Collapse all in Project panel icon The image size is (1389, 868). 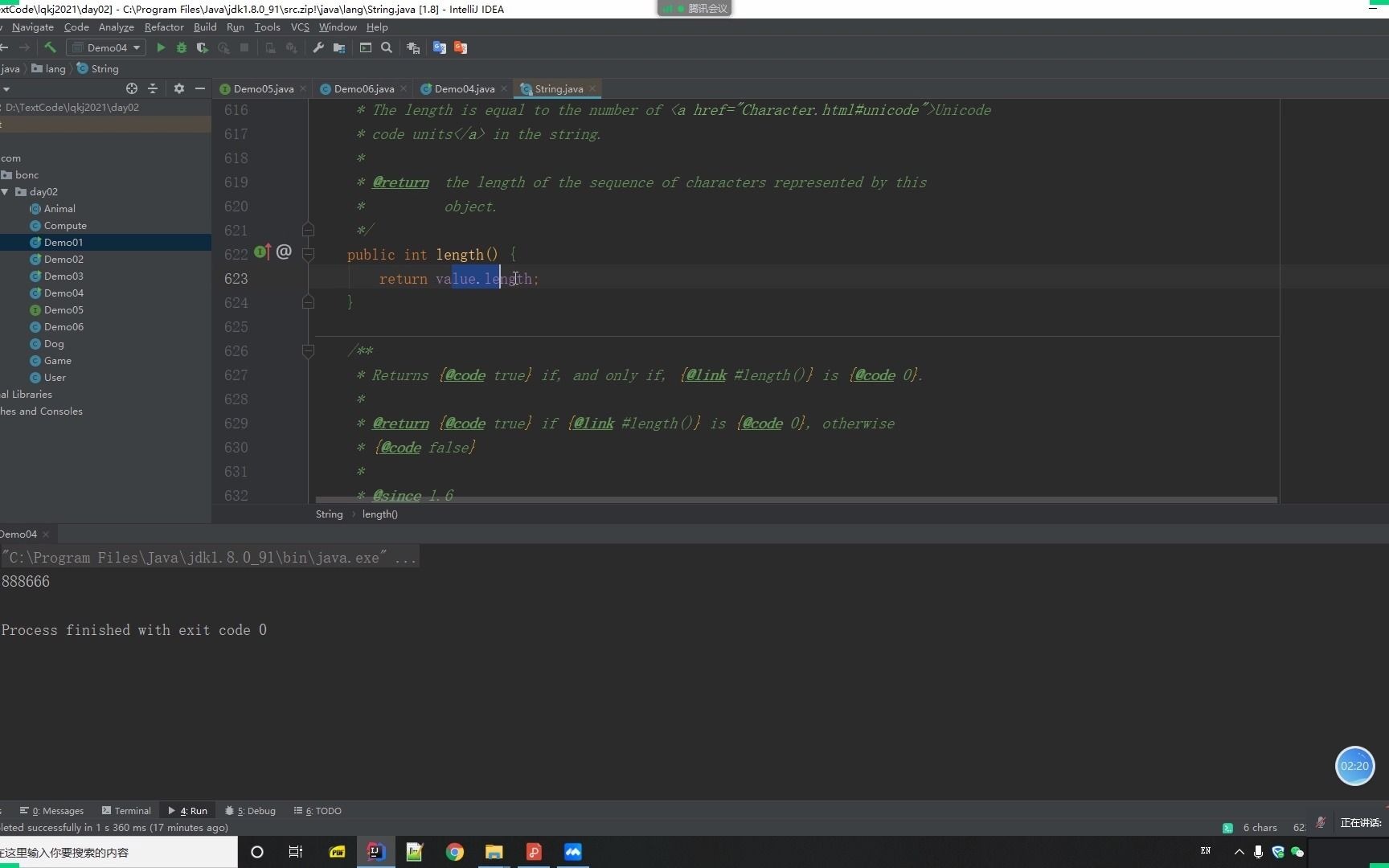click(x=153, y=88)
